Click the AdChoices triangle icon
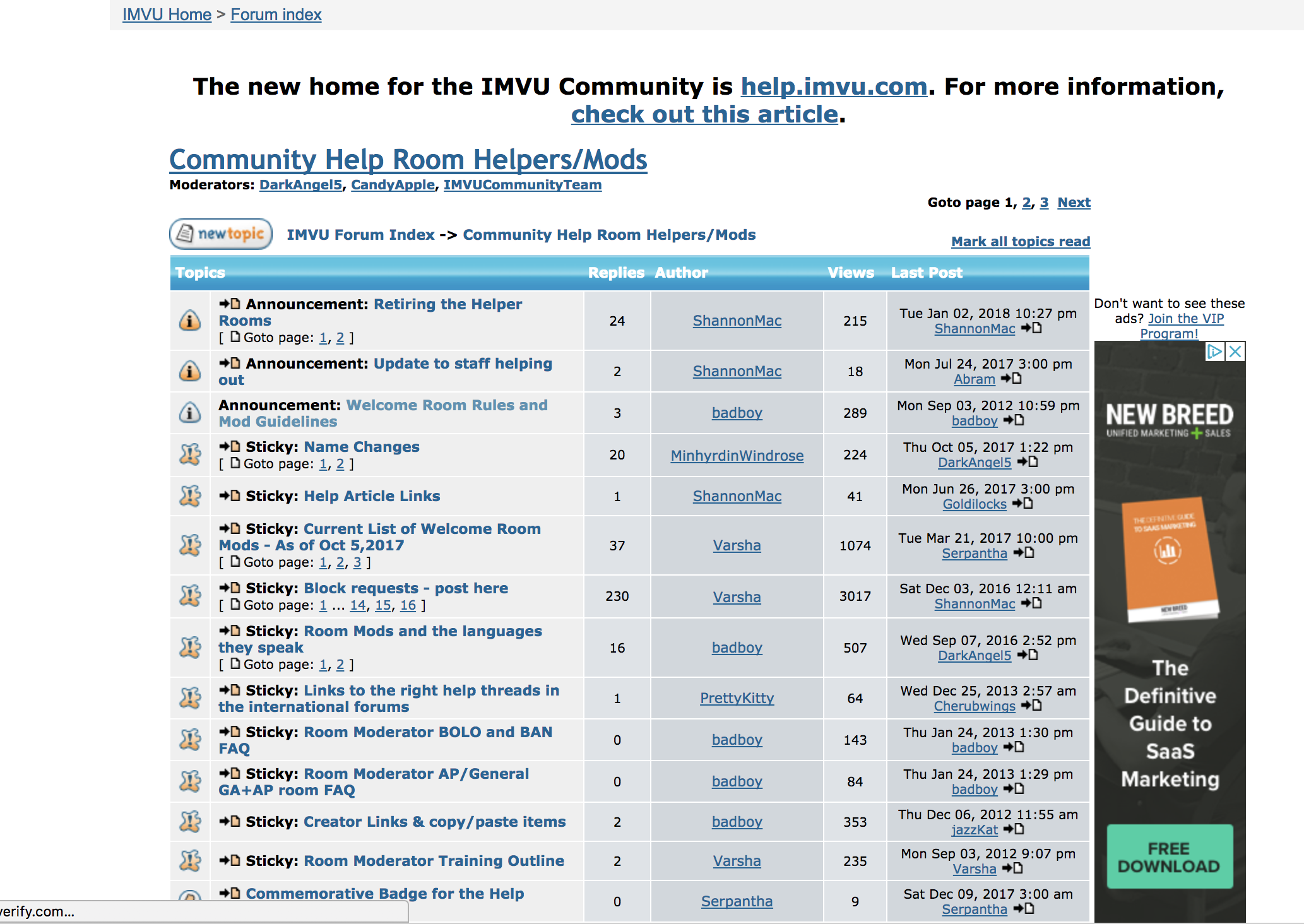The width and height of the screenshot is (1304, 924). point(1214,352)
